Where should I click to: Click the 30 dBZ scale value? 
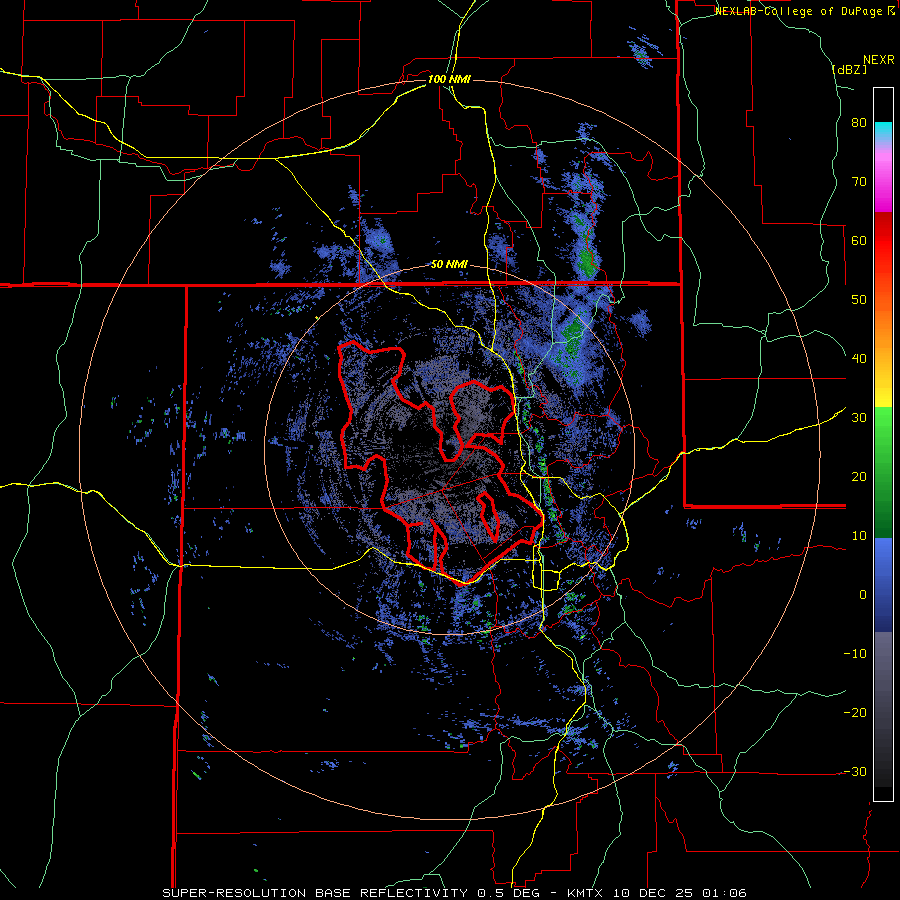point(859,418)
